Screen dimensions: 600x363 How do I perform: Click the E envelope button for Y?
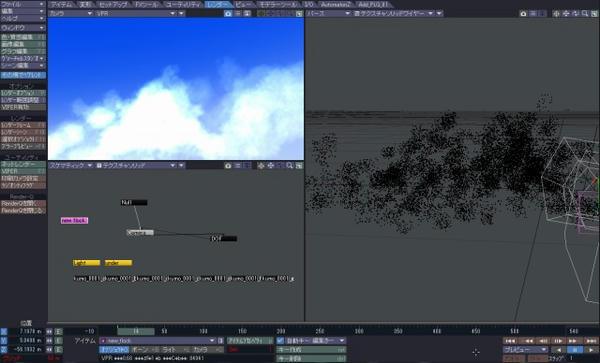coord(59,340)
